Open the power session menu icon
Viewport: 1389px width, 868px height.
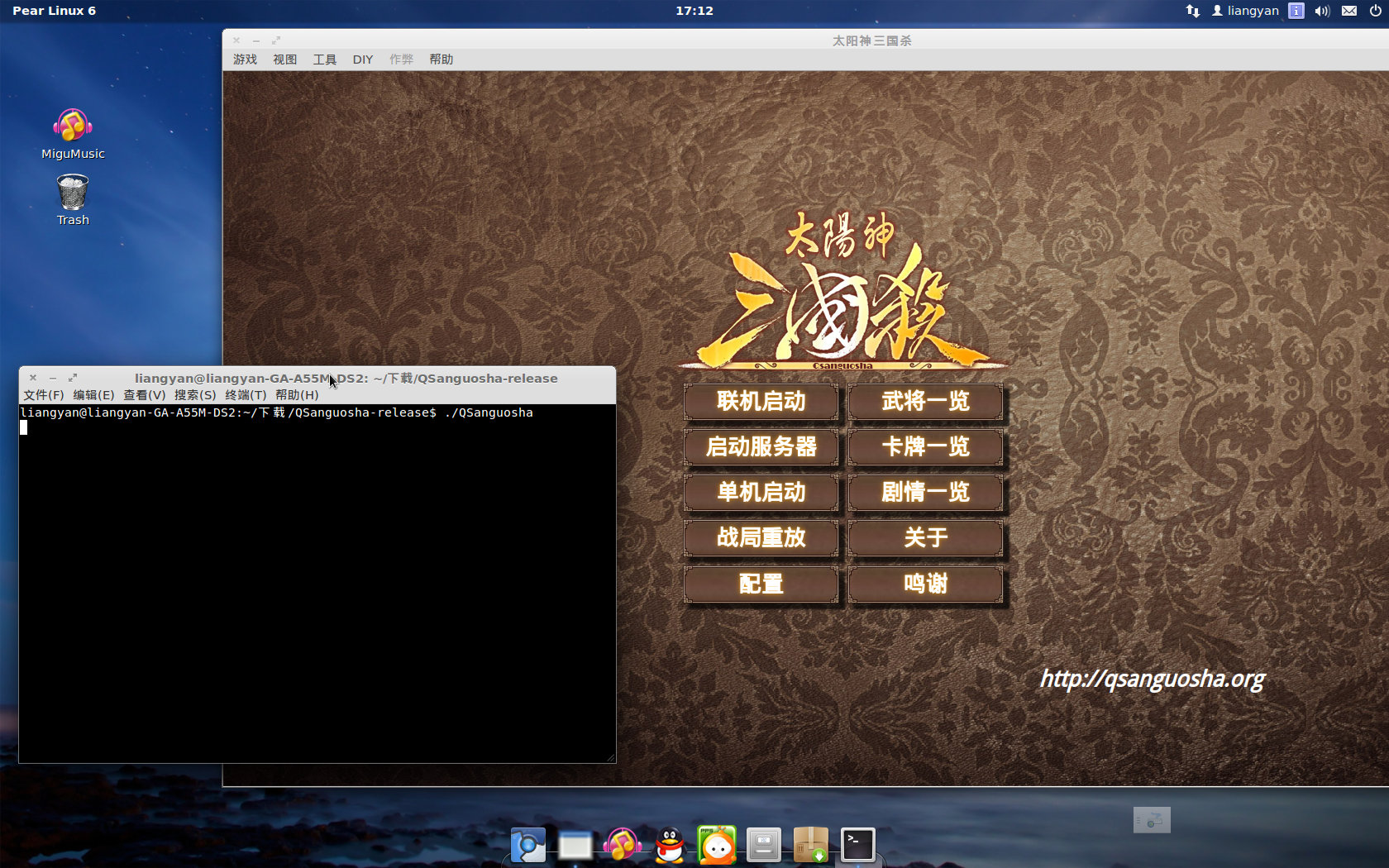tap(1375, 11)
